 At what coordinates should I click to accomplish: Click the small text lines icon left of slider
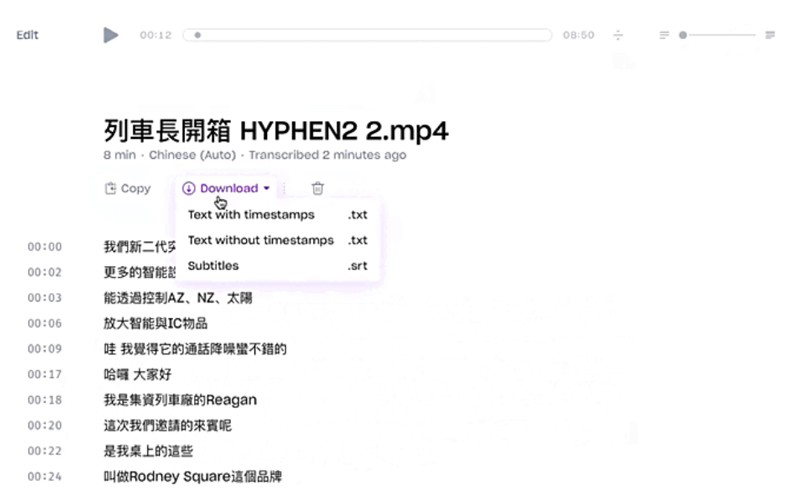coord(664,35)
